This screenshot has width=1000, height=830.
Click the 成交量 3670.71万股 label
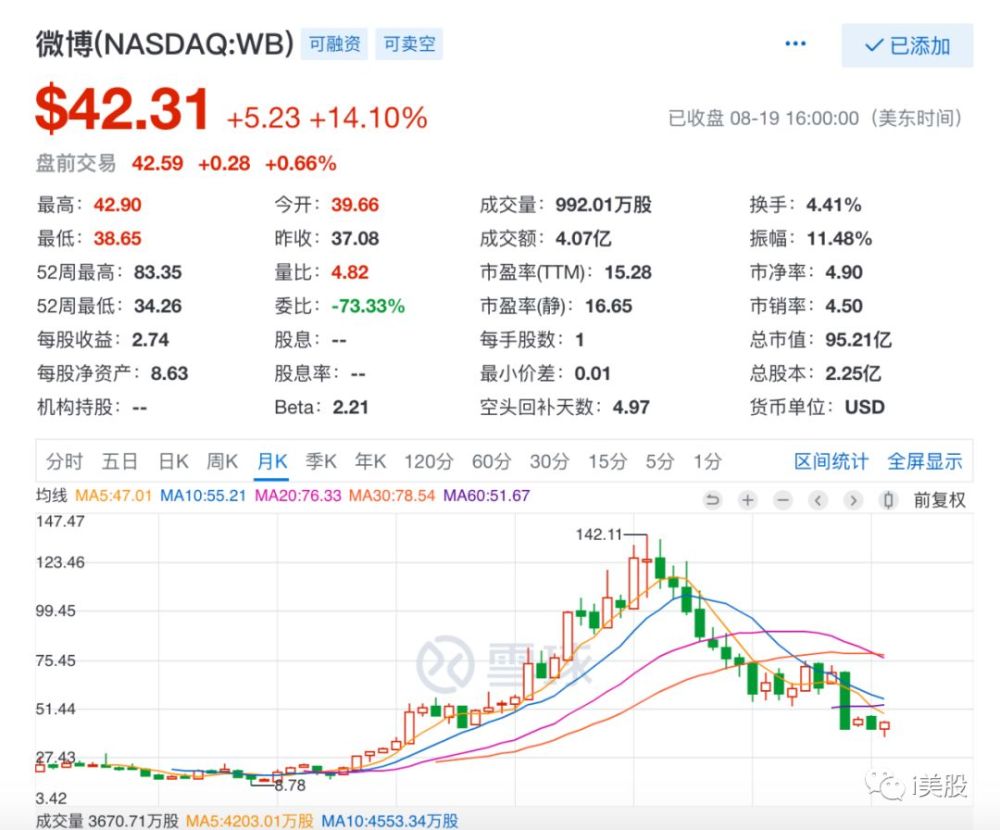(107, 820)
